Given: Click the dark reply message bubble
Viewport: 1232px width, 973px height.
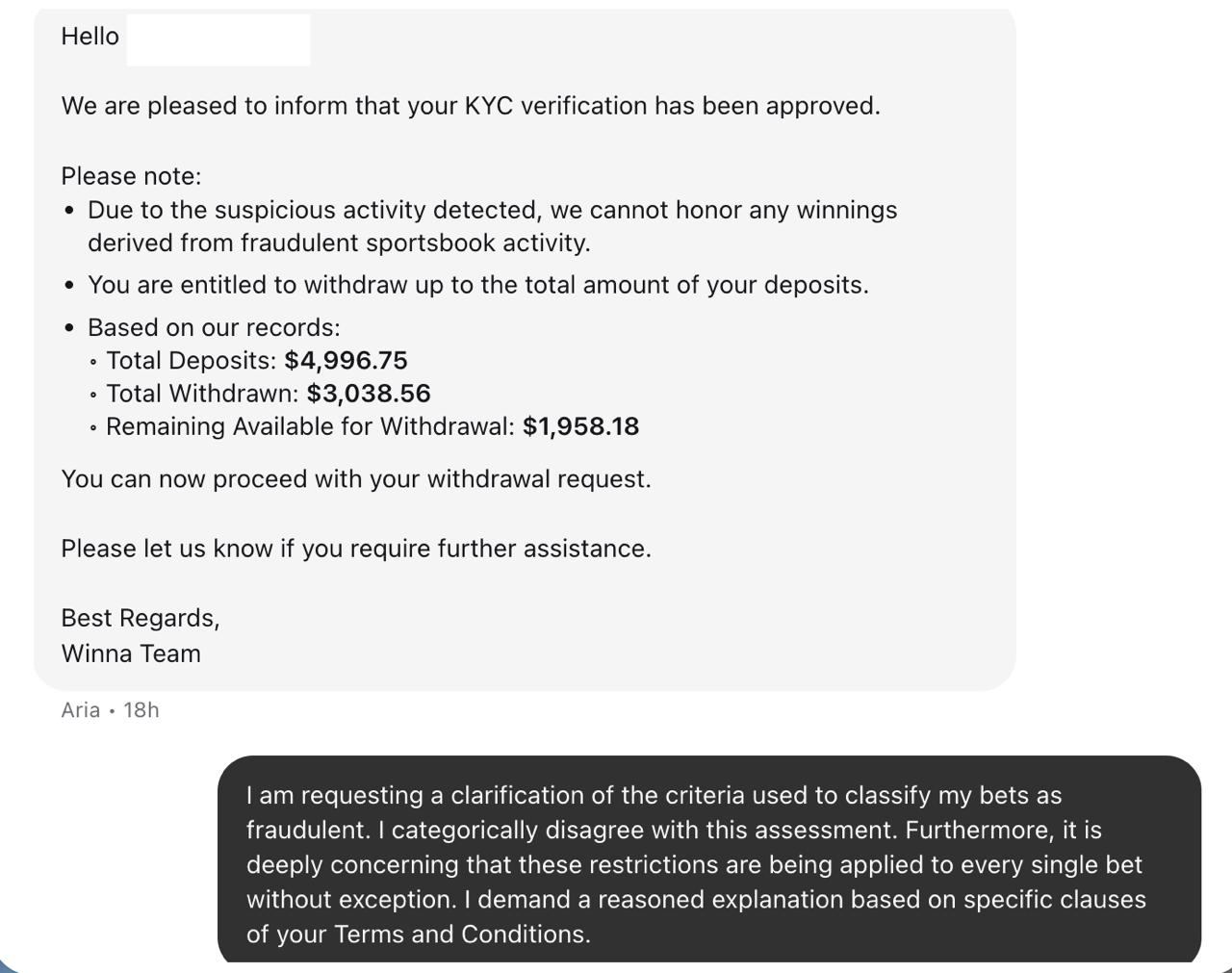Looking at the screenshot, I should click(x=708, y=858).
